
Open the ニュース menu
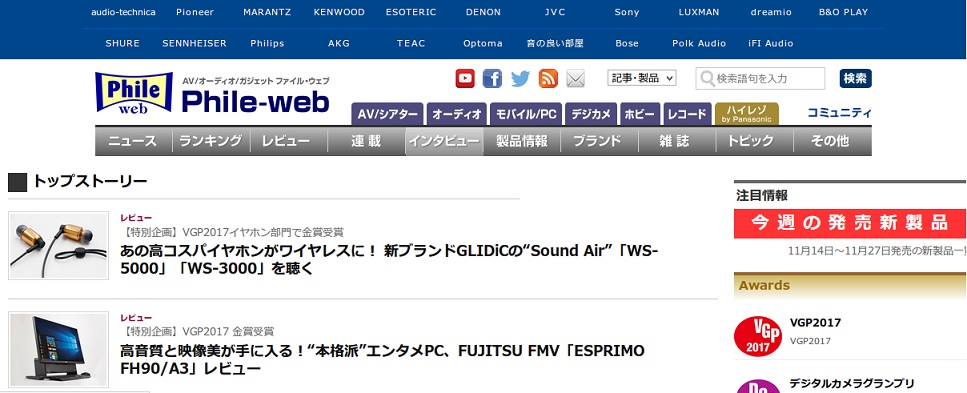[133, 141]
